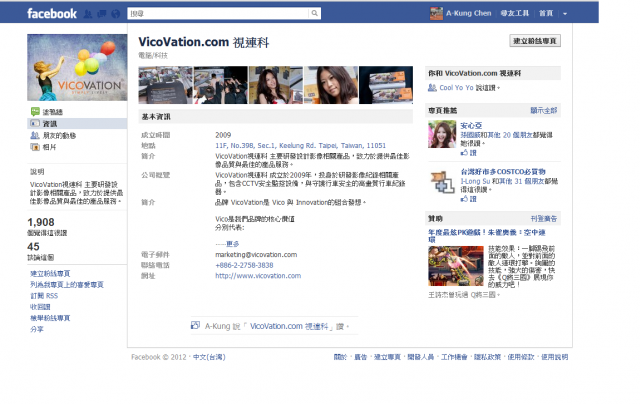
Task: Click A-Kung Chen profile avatar
Action: click(x=436, y=13)
